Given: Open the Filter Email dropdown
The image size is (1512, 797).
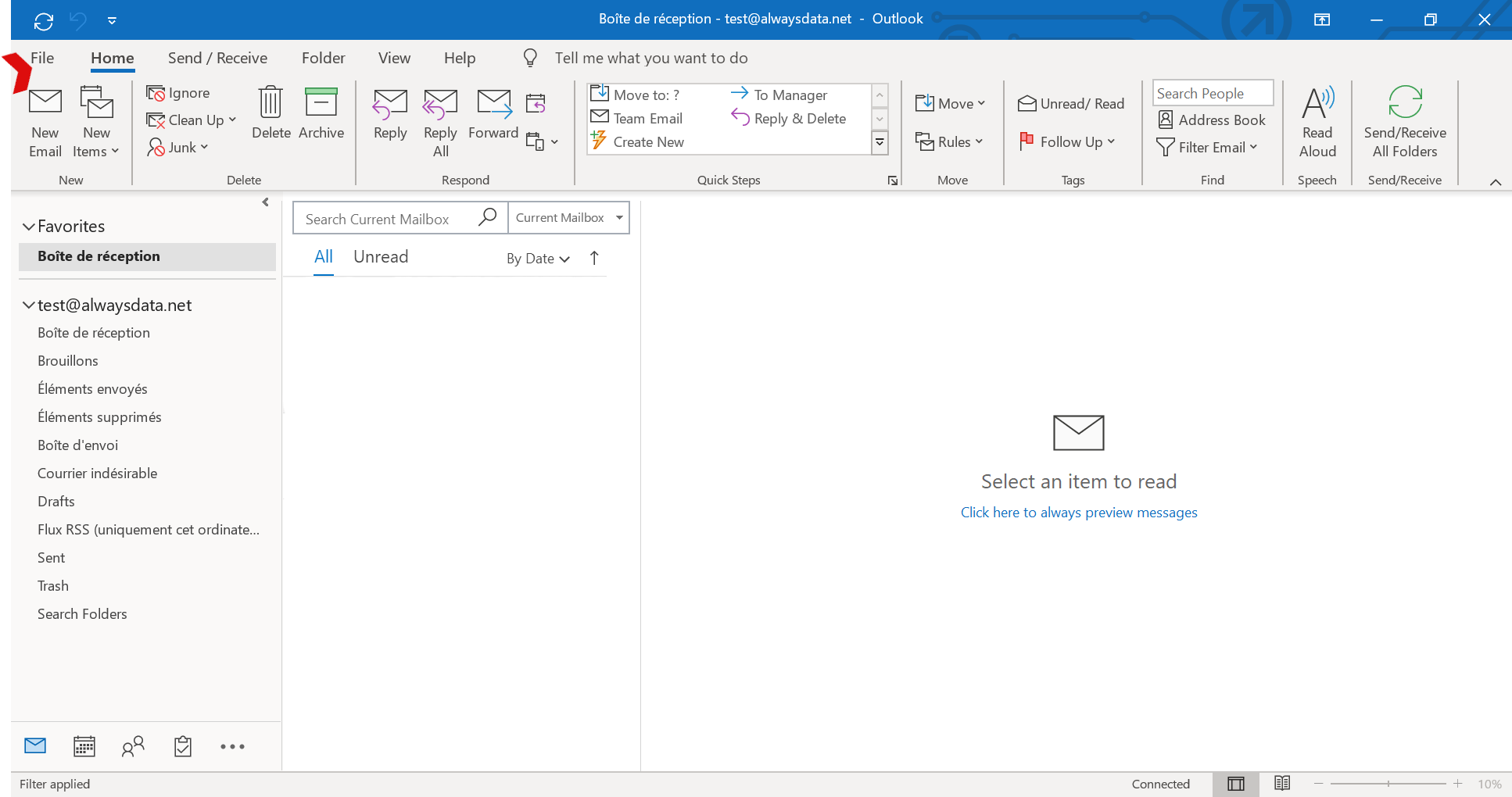Looking at the screenshot, I should (1207, 147).
